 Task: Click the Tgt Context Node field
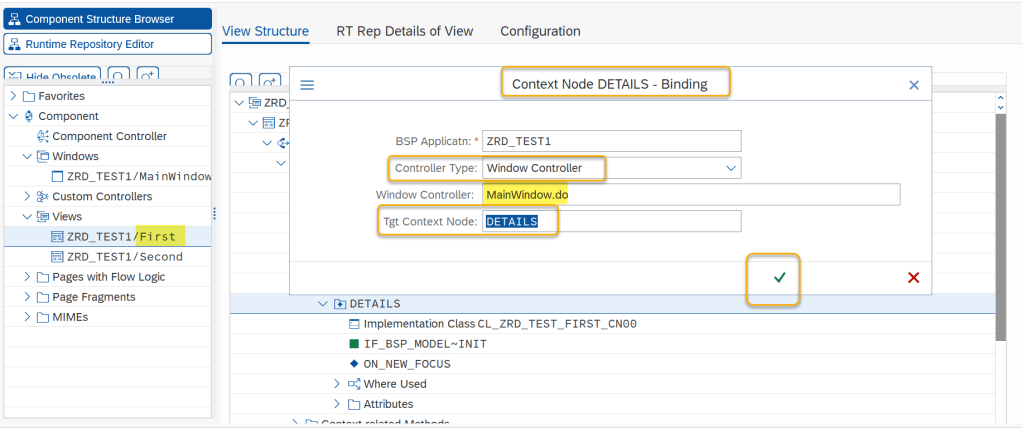coord(611,221)
